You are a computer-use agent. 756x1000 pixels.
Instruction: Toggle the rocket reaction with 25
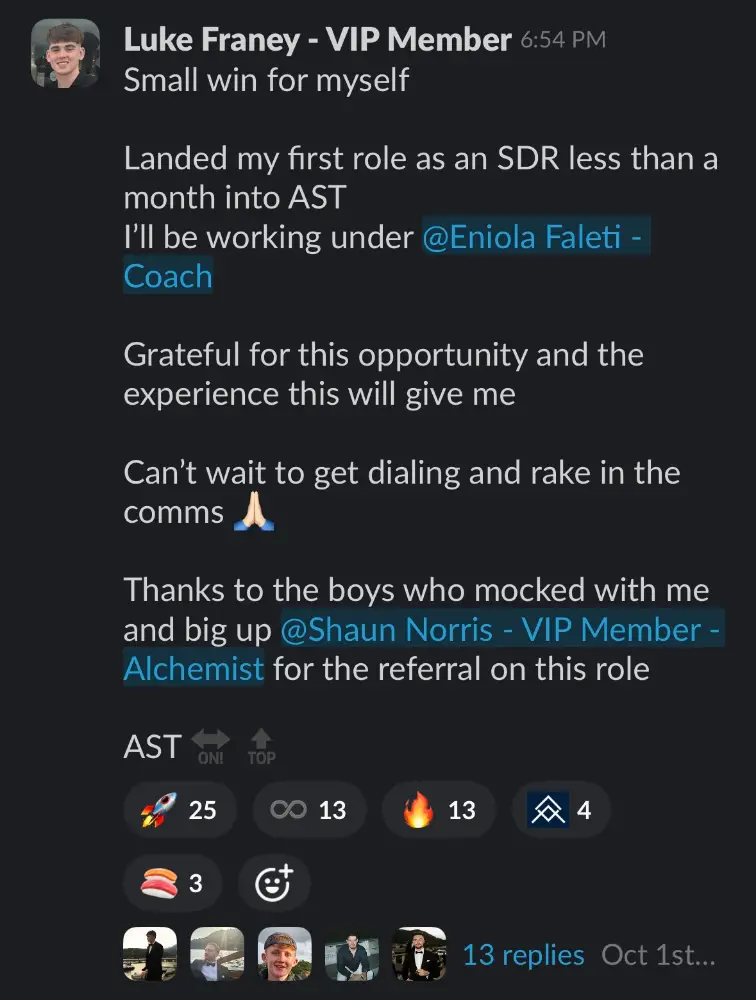click(x=180, y=809)
